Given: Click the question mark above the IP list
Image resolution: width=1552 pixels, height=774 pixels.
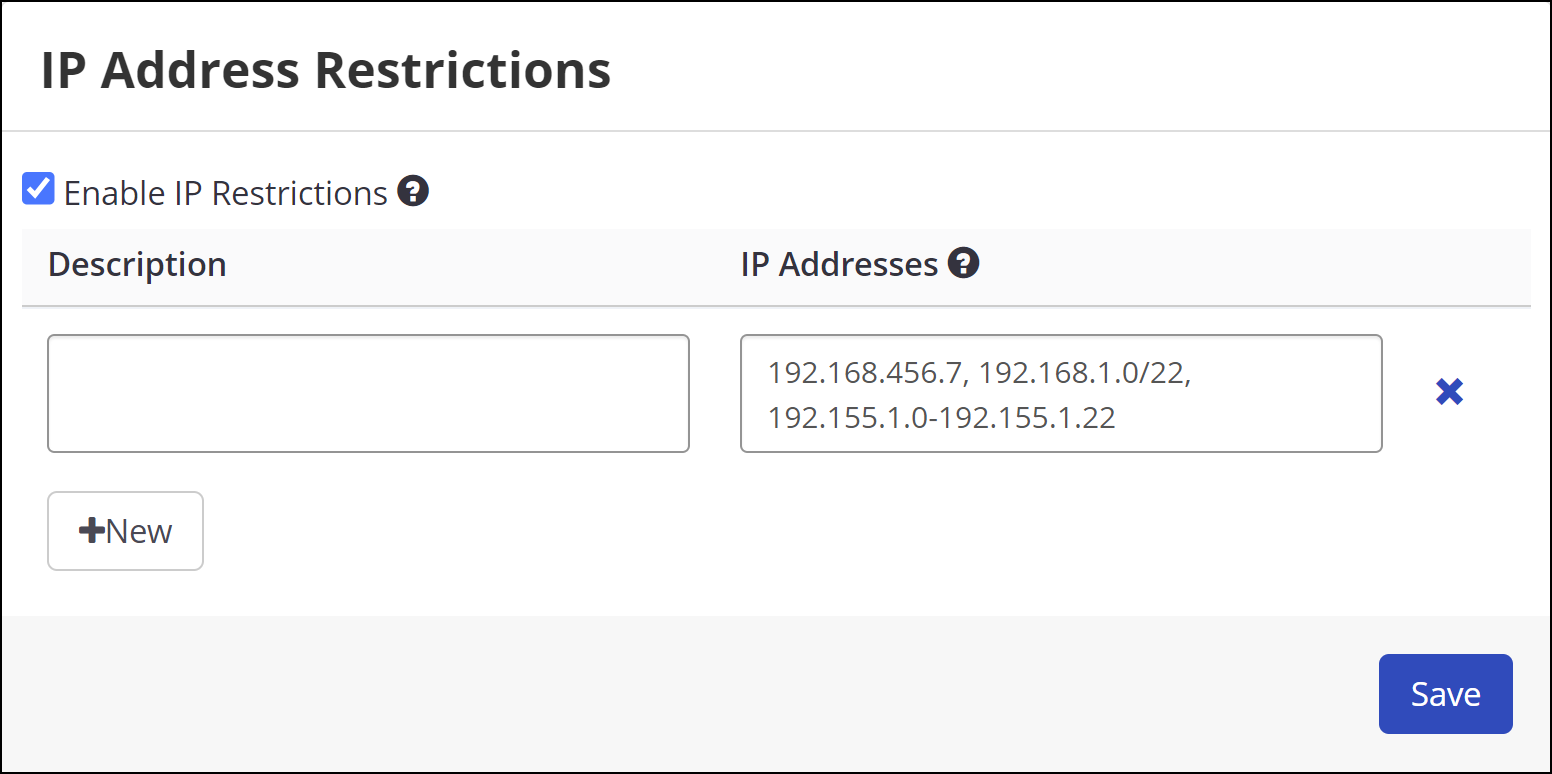Looking at the screenshot, I should point(964,263).
